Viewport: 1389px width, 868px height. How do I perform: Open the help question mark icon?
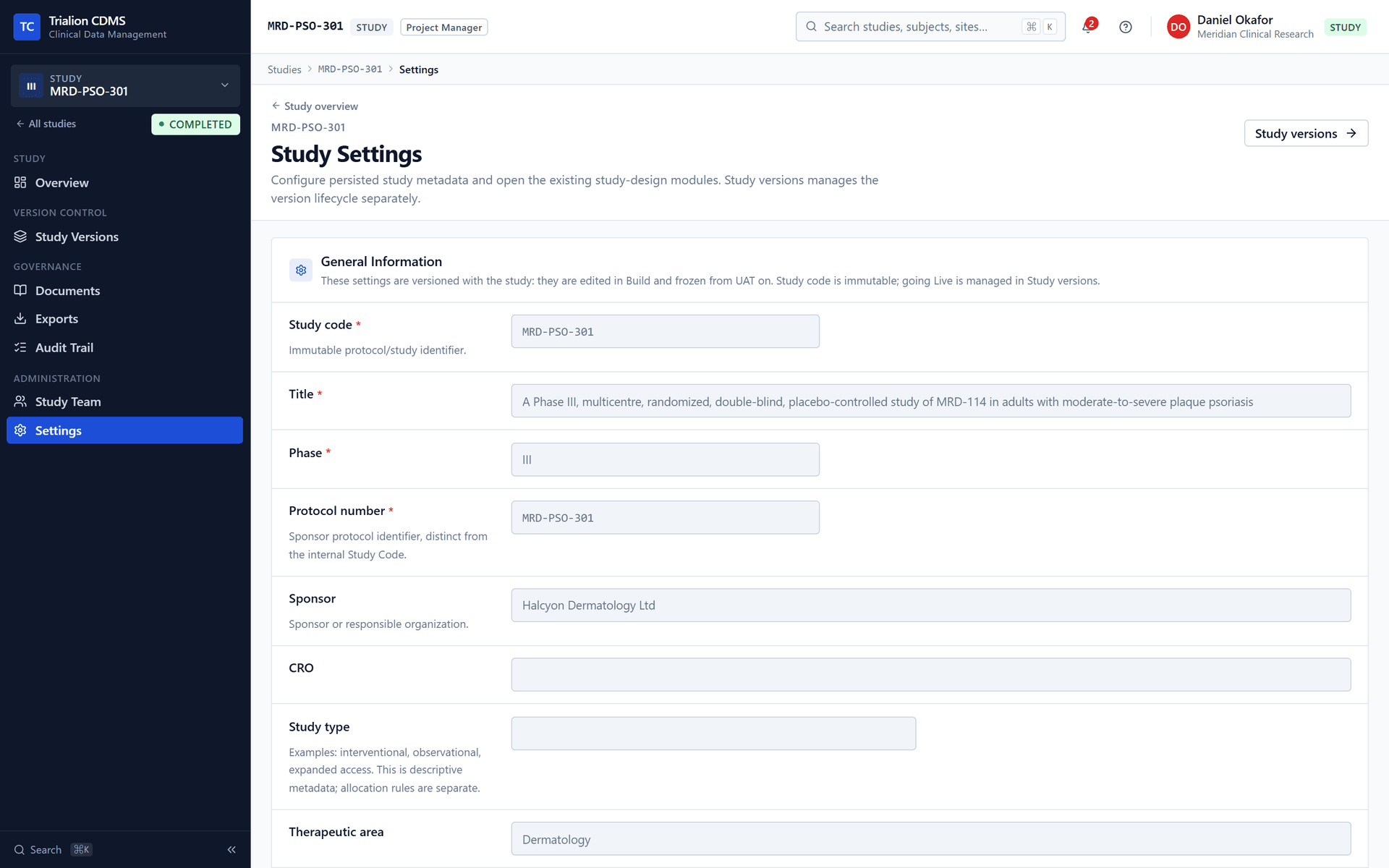[1125, 27]
